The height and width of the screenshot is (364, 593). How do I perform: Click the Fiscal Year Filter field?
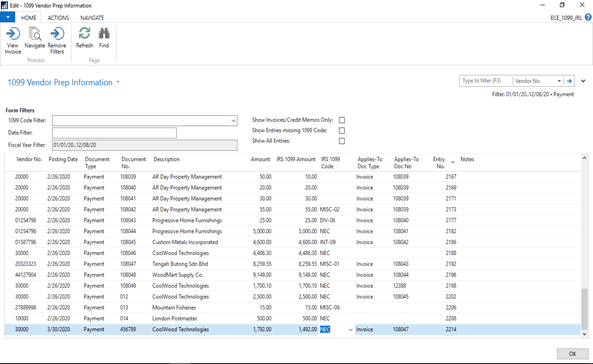pos(145,145)
